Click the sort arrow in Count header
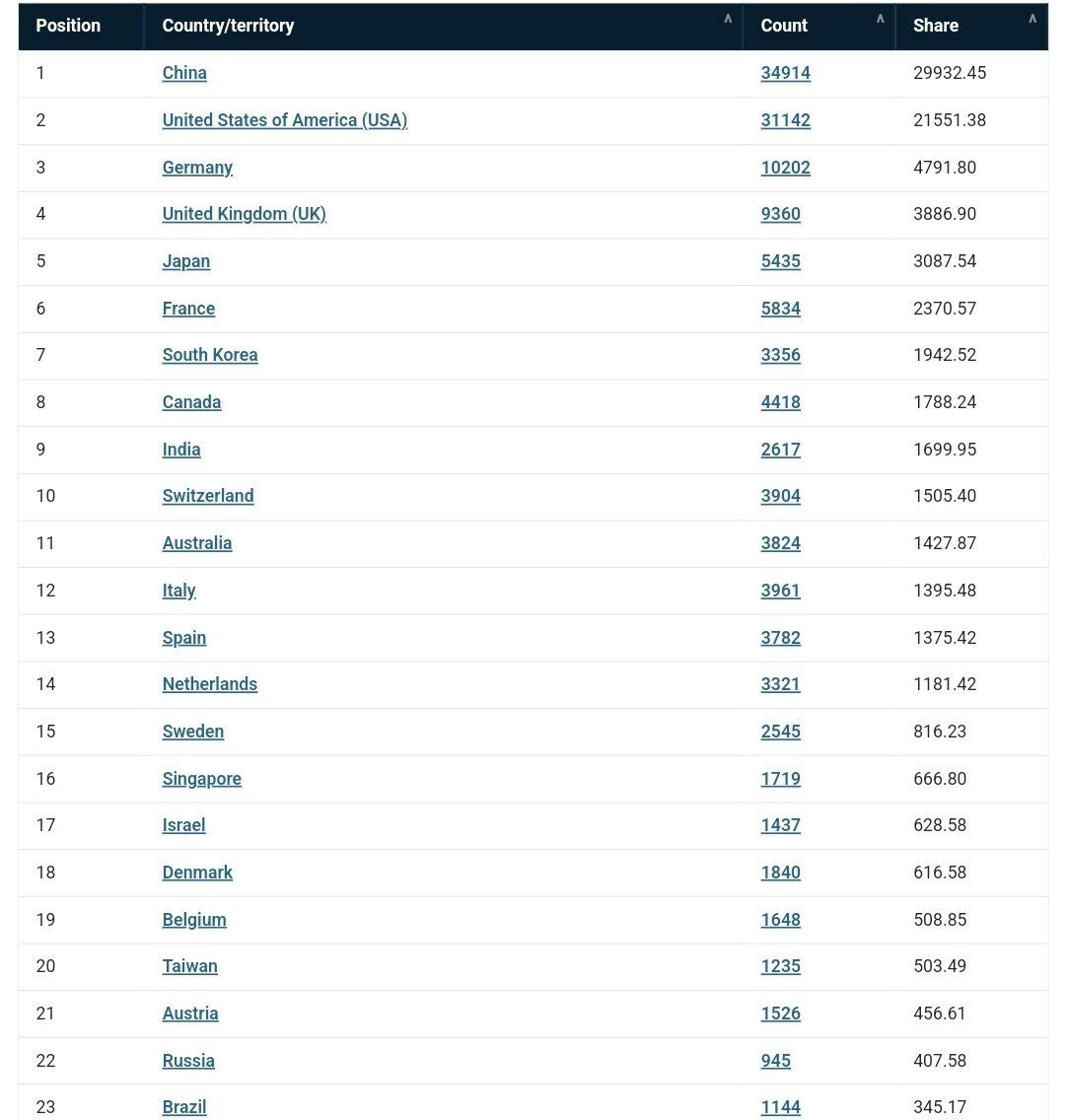The height and width of the screenshot is (1120, 1065). [x=880, y=19]
